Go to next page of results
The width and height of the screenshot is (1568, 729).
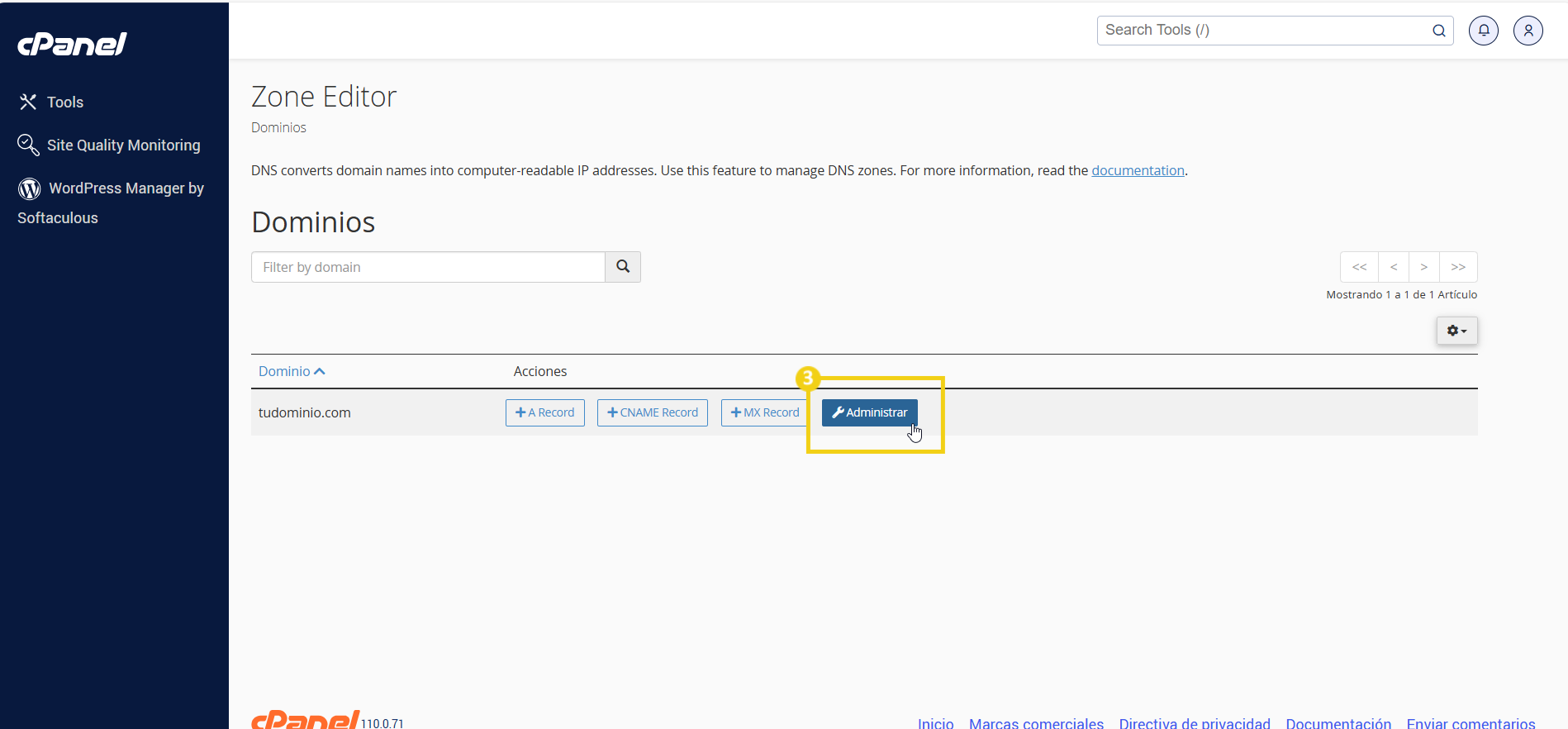[1424, 267]
